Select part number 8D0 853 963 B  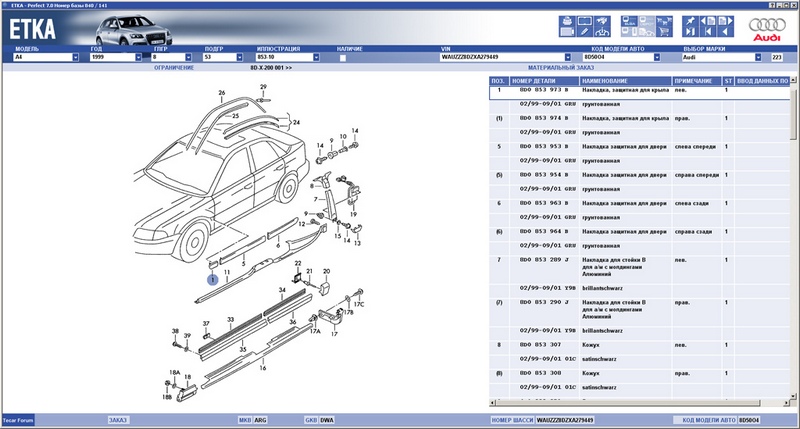pos(544,203)
